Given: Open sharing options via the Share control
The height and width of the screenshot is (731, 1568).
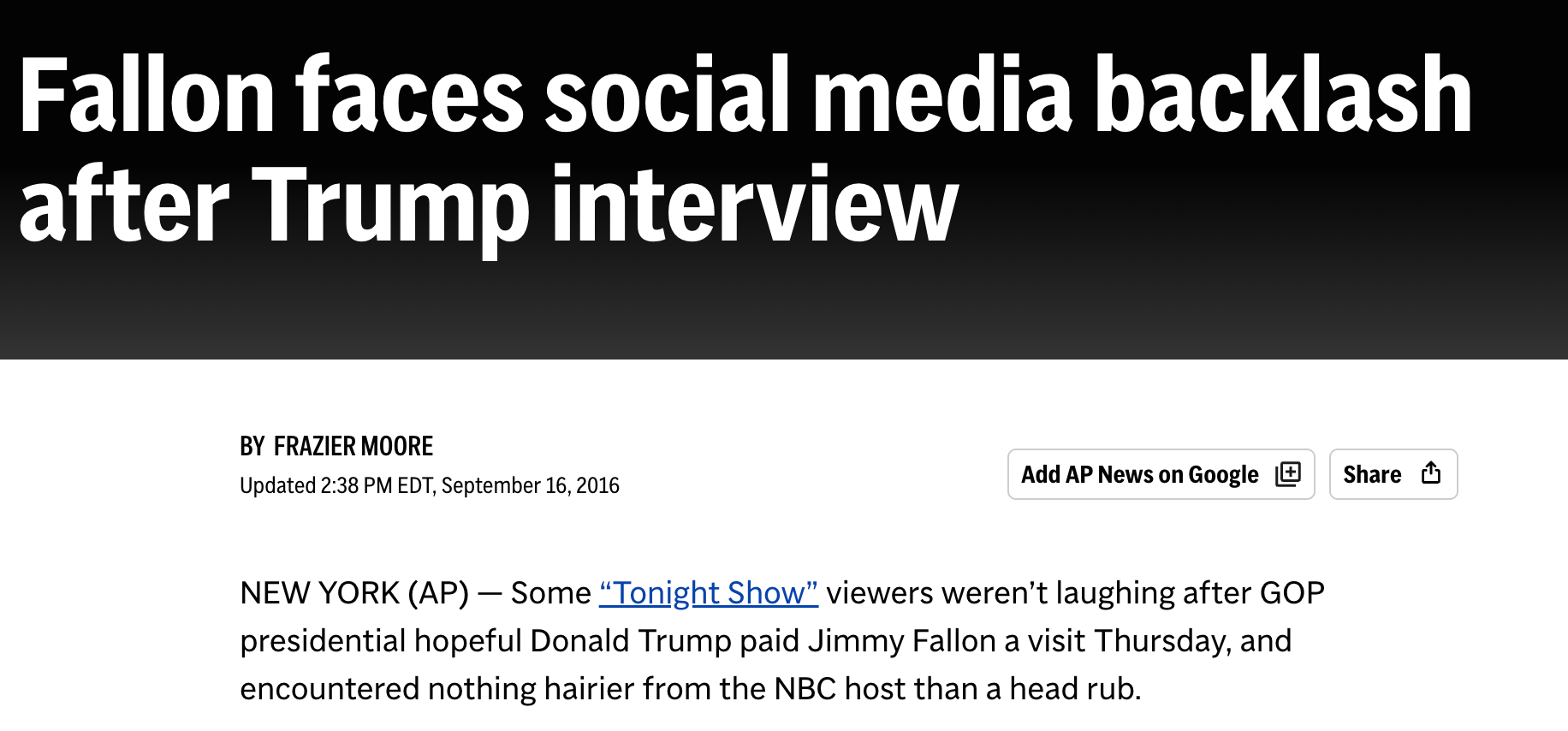Looking at the screenshot, I should point(1393,473).
